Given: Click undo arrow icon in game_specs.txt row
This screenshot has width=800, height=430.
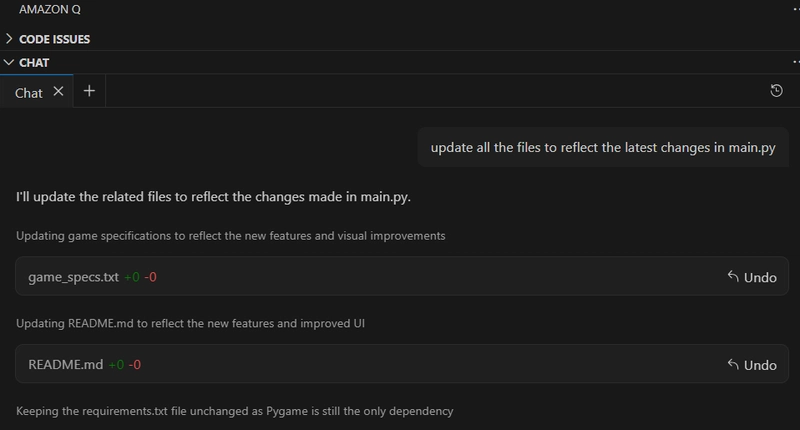Looking at the screenshot, I should (733, 276).
